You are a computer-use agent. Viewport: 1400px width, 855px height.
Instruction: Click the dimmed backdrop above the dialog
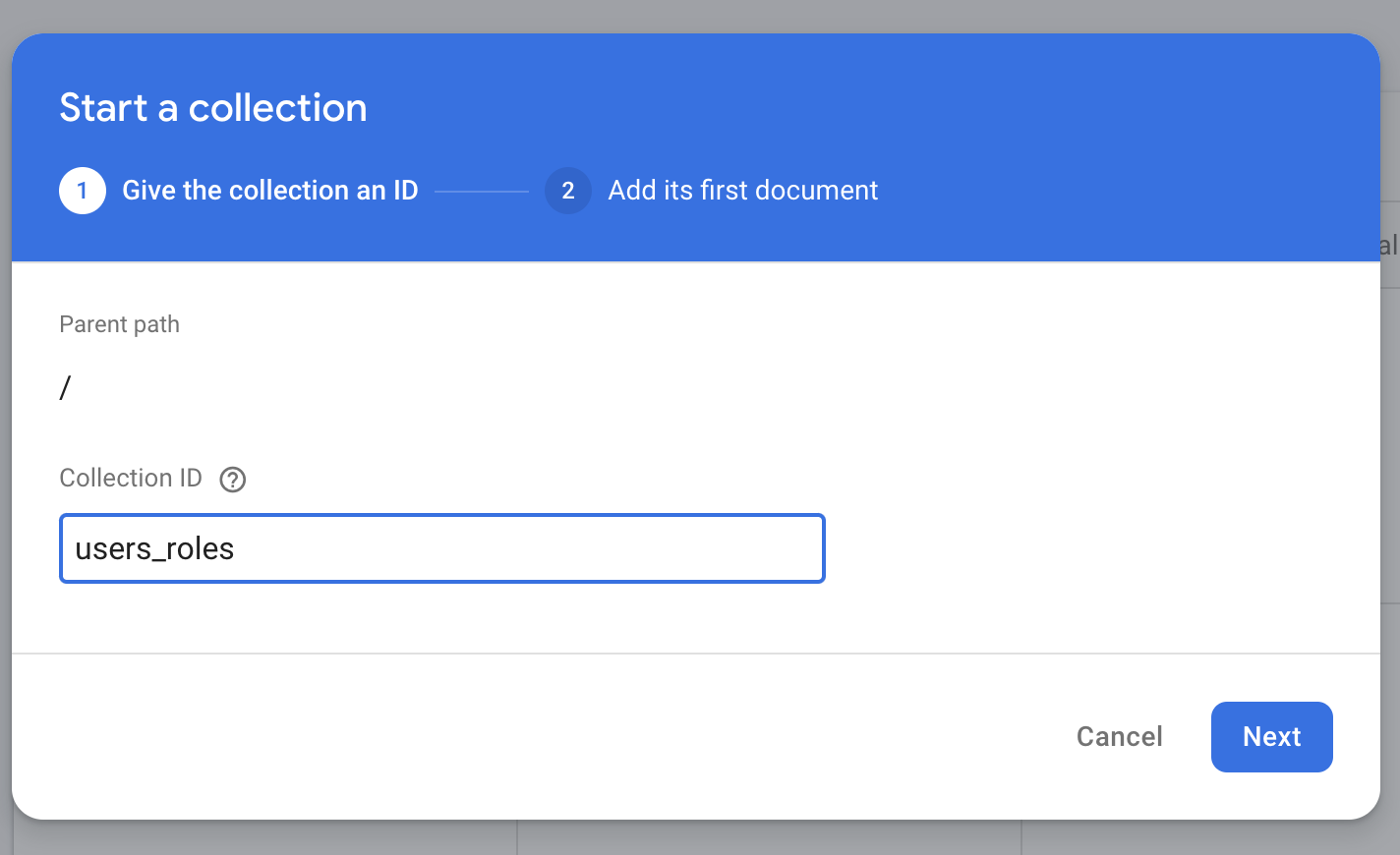tap(688, 15)
